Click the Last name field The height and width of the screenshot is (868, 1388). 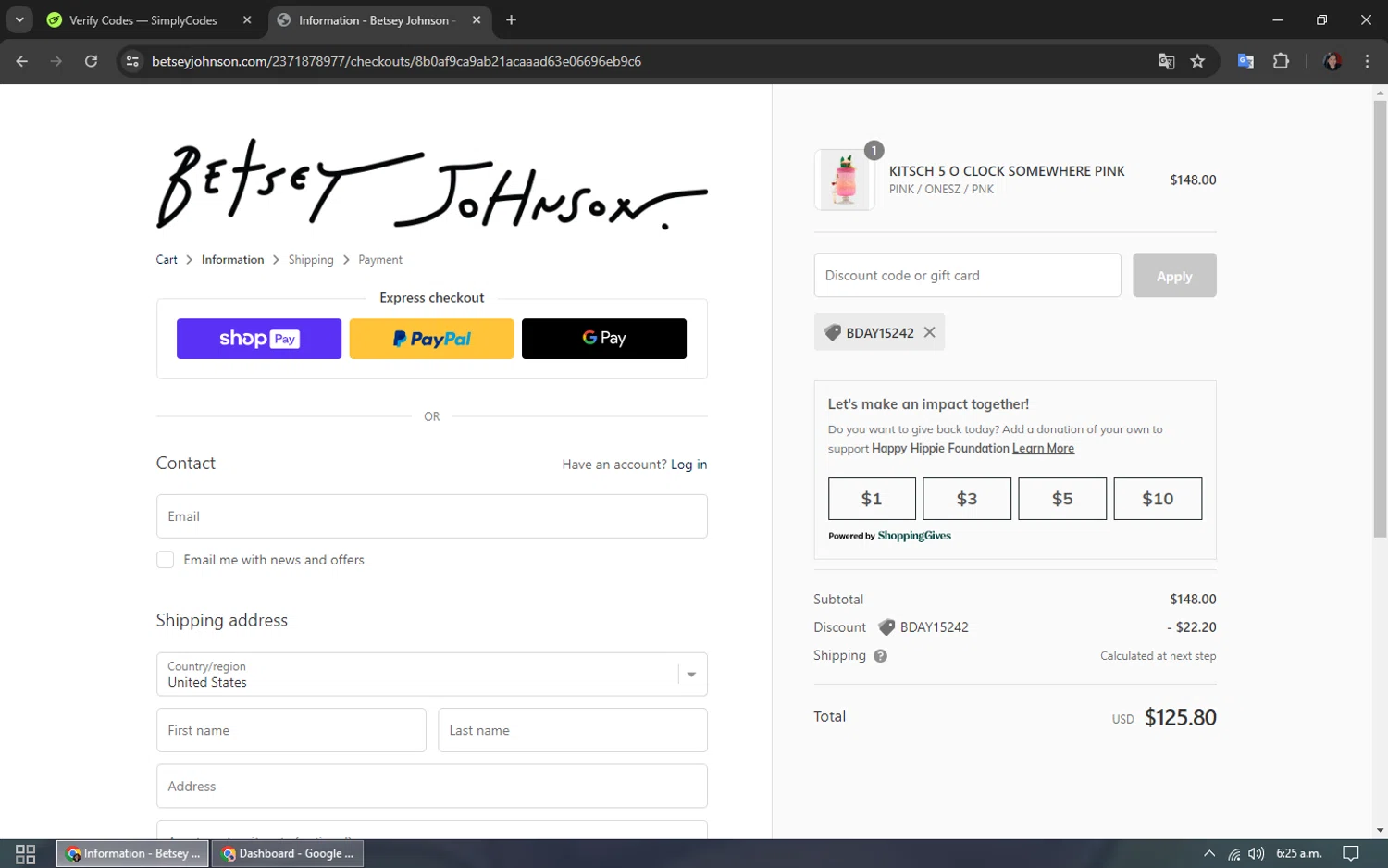(x=572, y=730)
